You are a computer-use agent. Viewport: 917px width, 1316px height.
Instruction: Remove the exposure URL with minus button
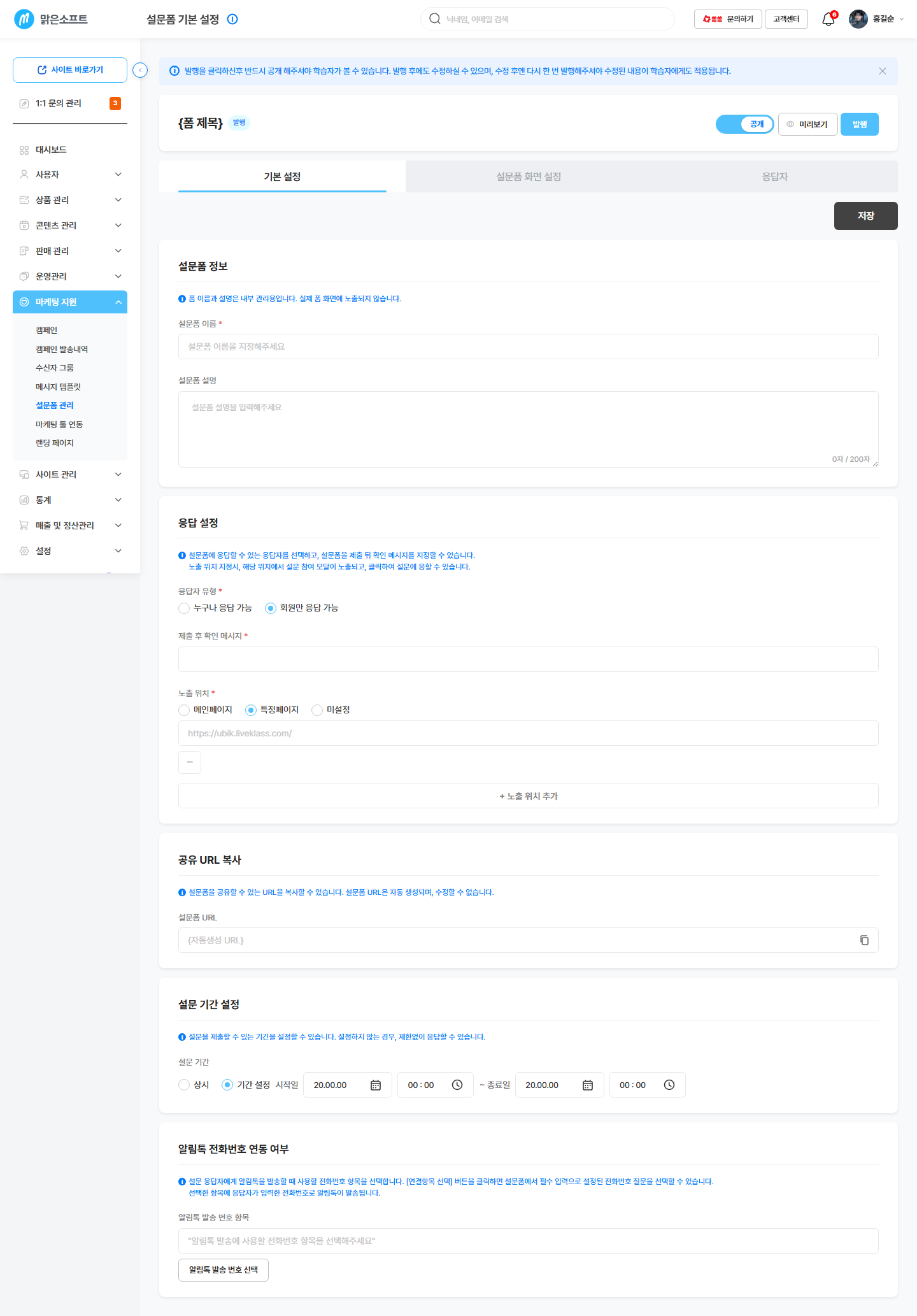pyautogui.click(x=190, y=762)
